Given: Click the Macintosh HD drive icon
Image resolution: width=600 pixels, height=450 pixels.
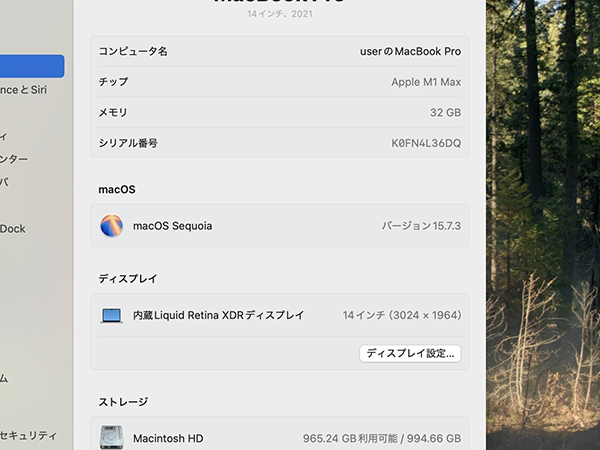Looking at the screenshot, I should pos(111,438).
